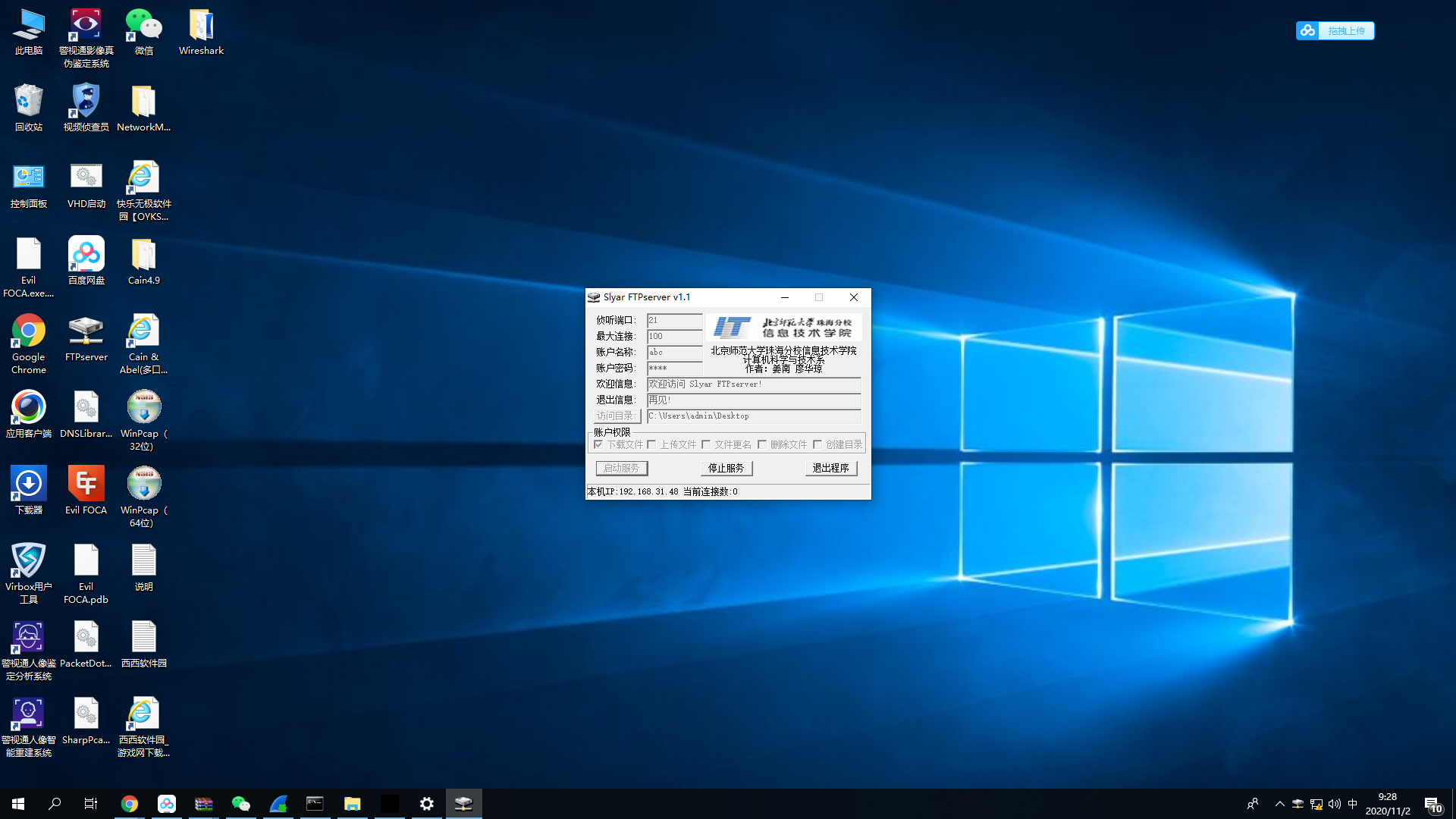This screenshot has width=1456, height=819.
Task: Toggle the 下载文件 permission checkbox
Action: pyautogui.click(x=599, y=444)
